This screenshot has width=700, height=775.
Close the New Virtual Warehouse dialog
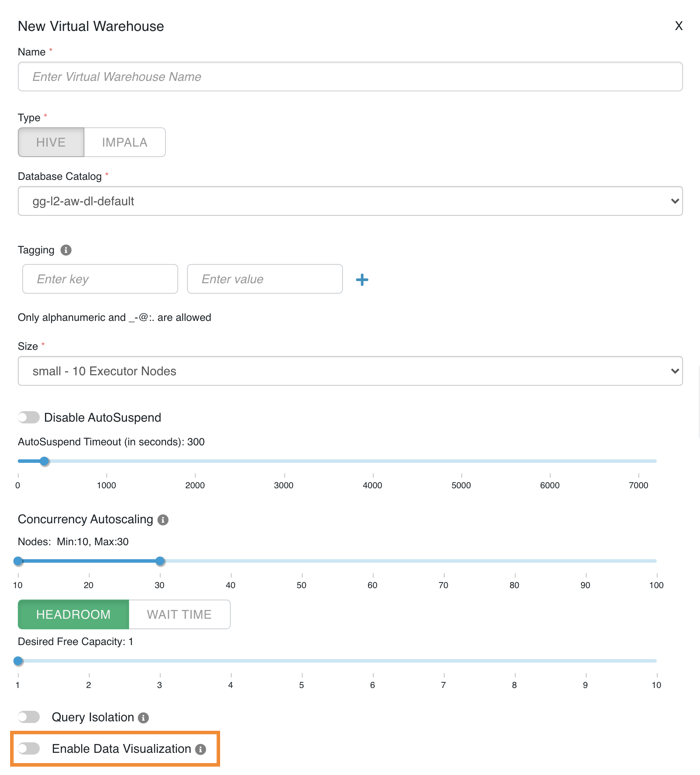coord(679,26)
